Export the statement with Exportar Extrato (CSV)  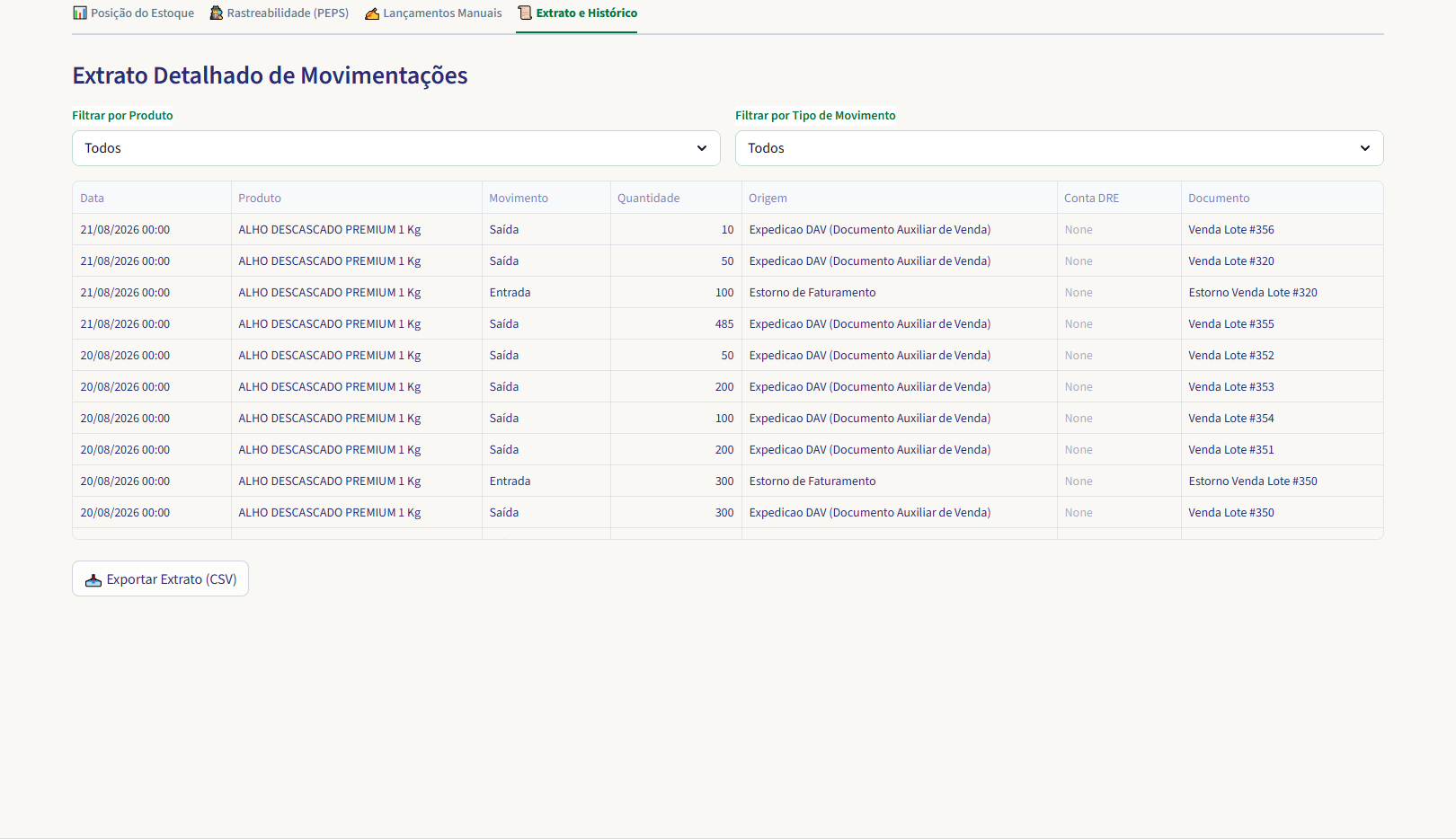point(160,579)
